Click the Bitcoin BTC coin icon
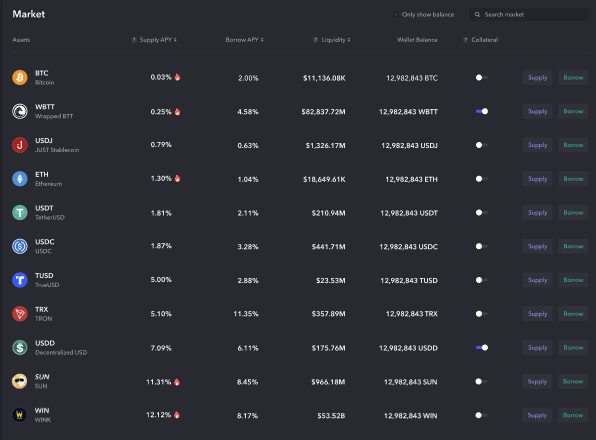 click(x=20, y=78)
